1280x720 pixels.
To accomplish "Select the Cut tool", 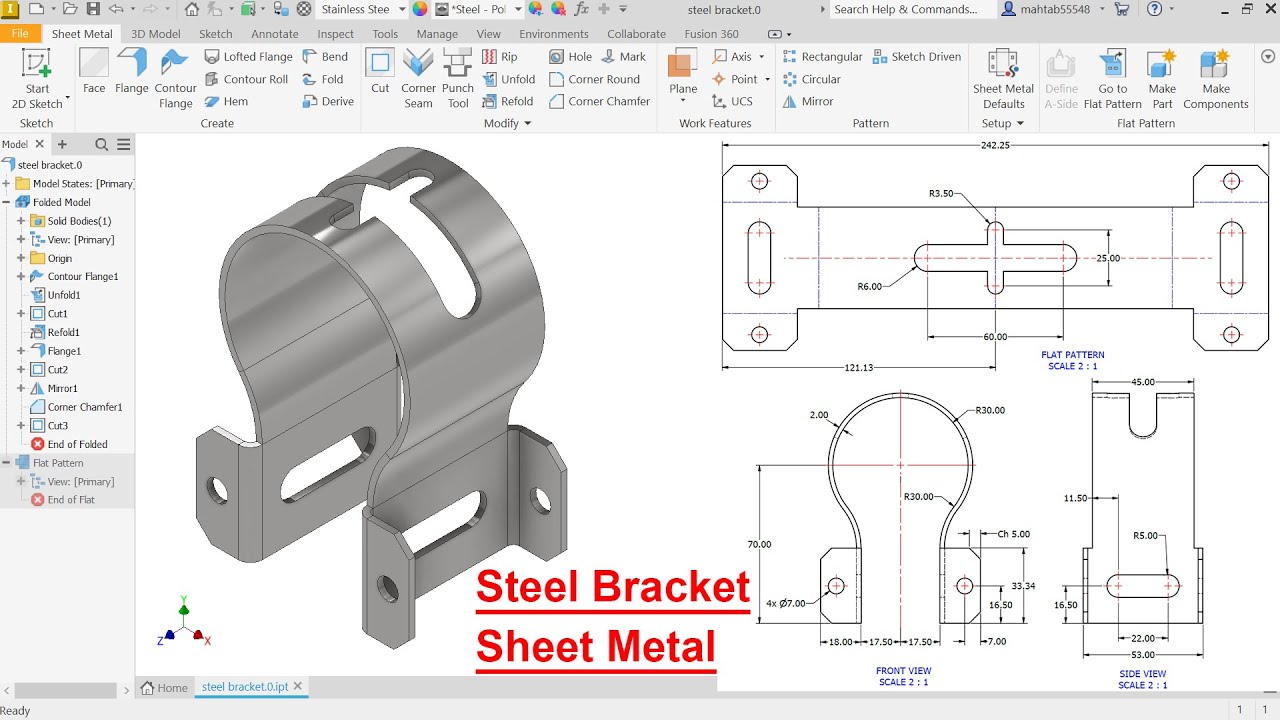I will (380, 72).
